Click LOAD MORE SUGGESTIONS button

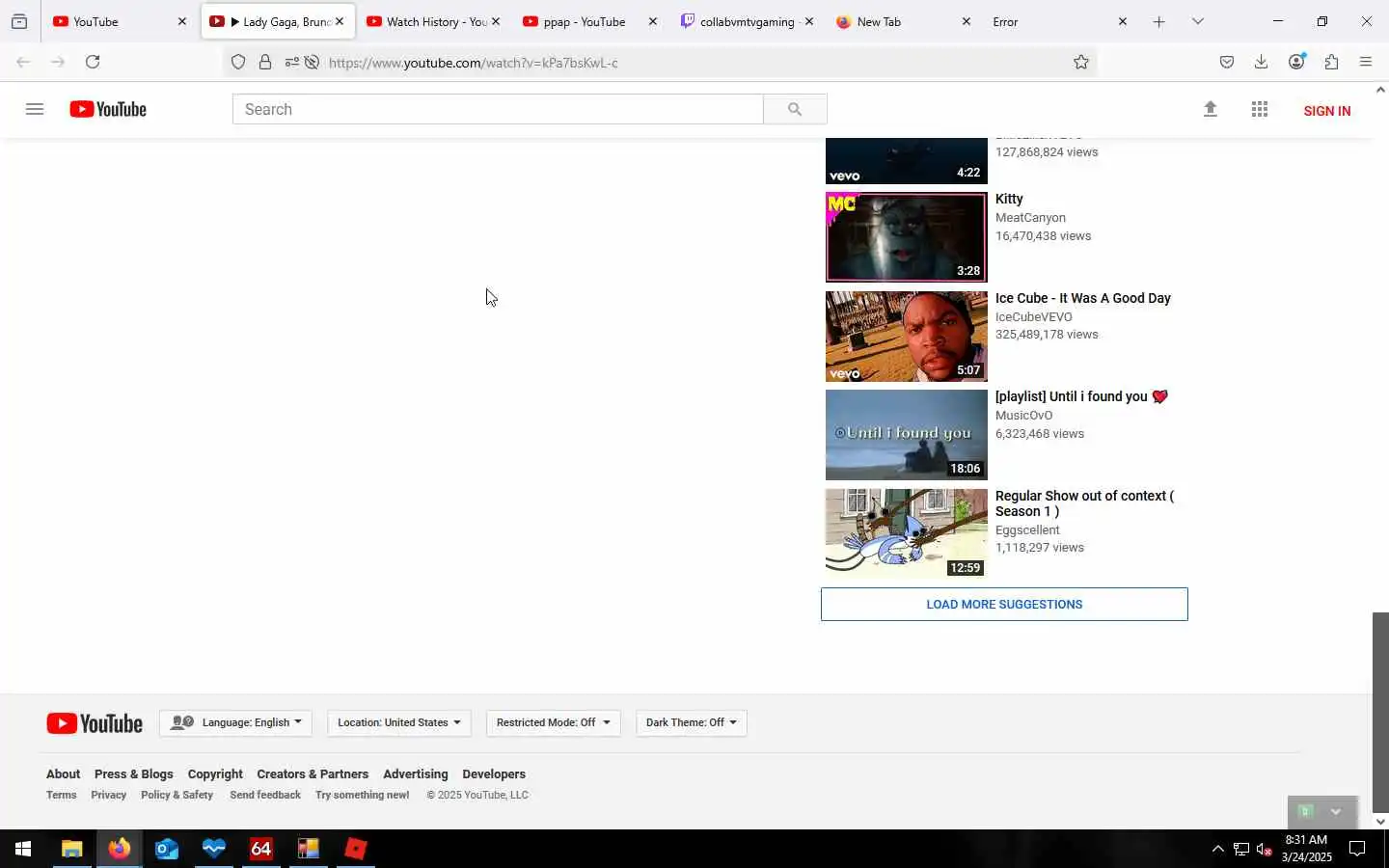(x=1004, y=605)
